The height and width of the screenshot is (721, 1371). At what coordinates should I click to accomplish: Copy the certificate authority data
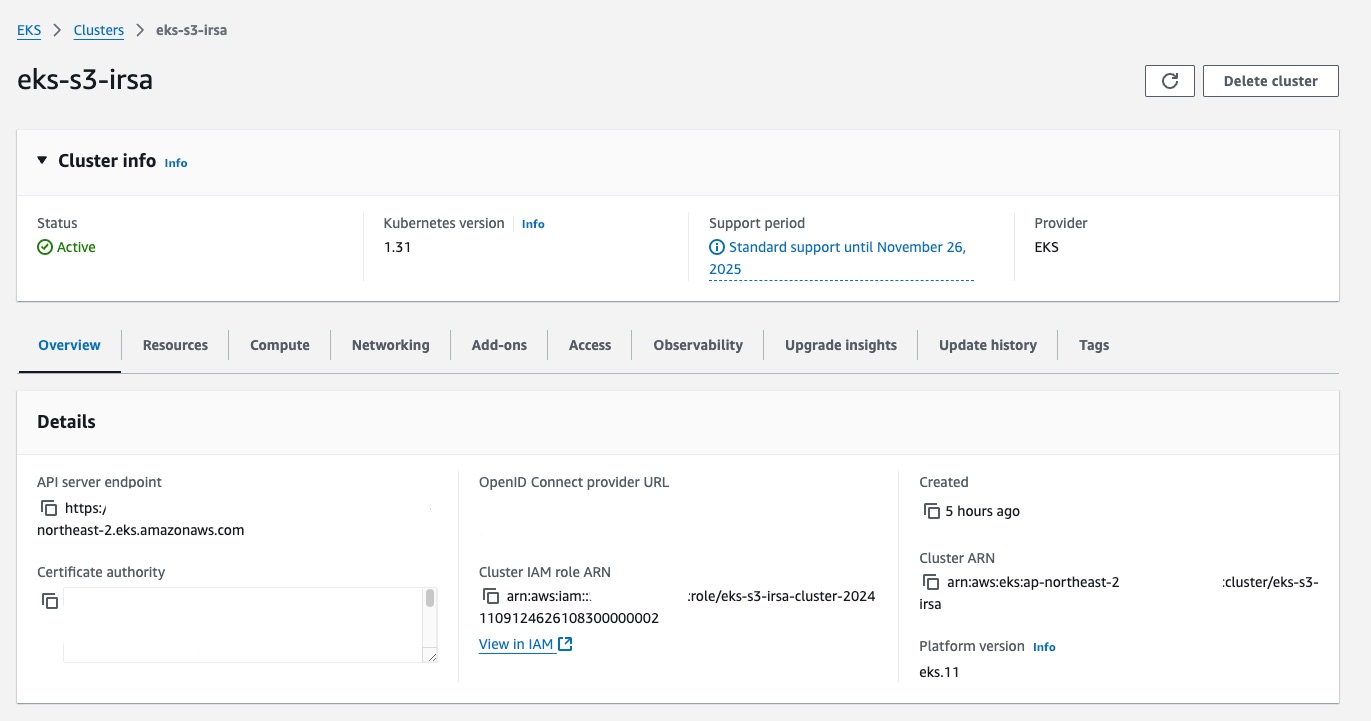[x=50, y=601]
